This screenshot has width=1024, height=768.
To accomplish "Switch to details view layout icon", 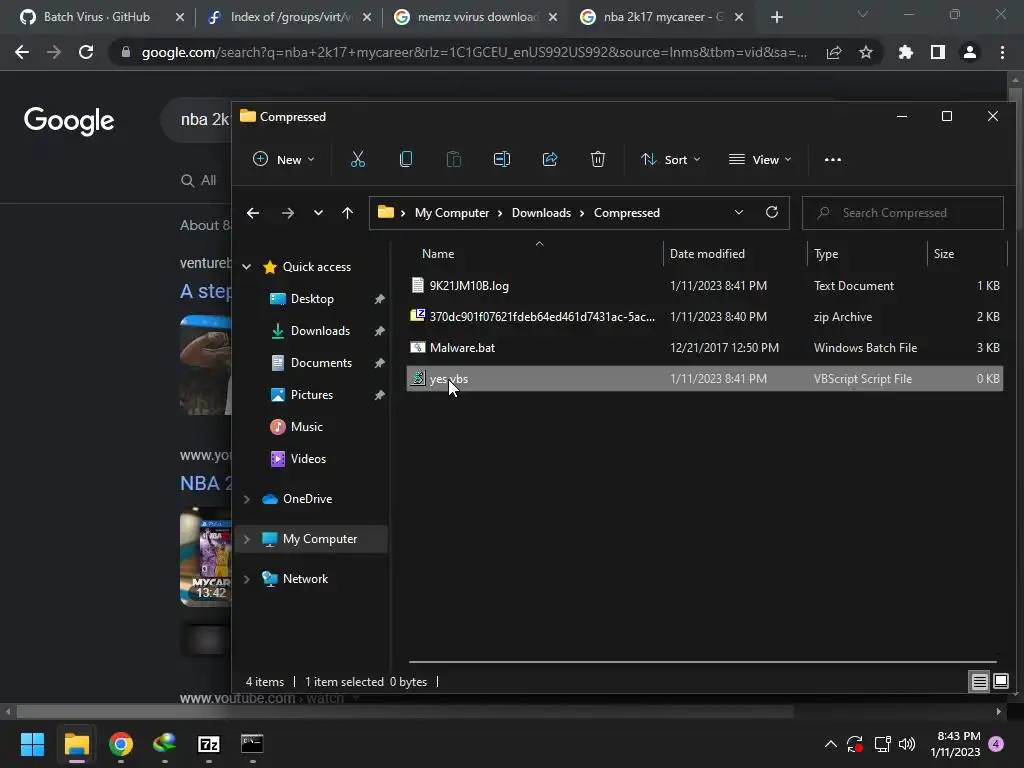I will point(980,682).
